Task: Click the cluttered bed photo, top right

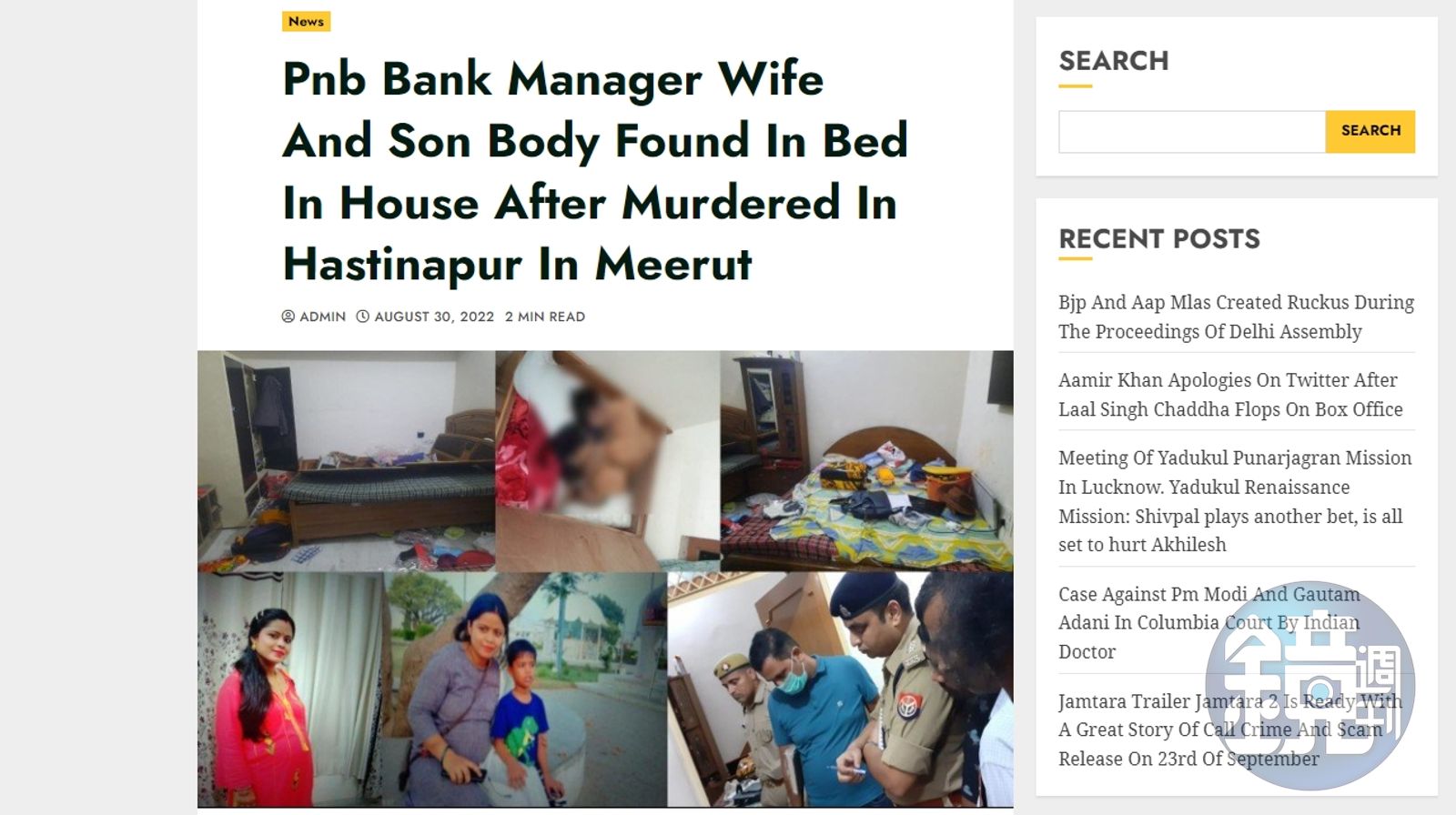Action: coord(866,461)
